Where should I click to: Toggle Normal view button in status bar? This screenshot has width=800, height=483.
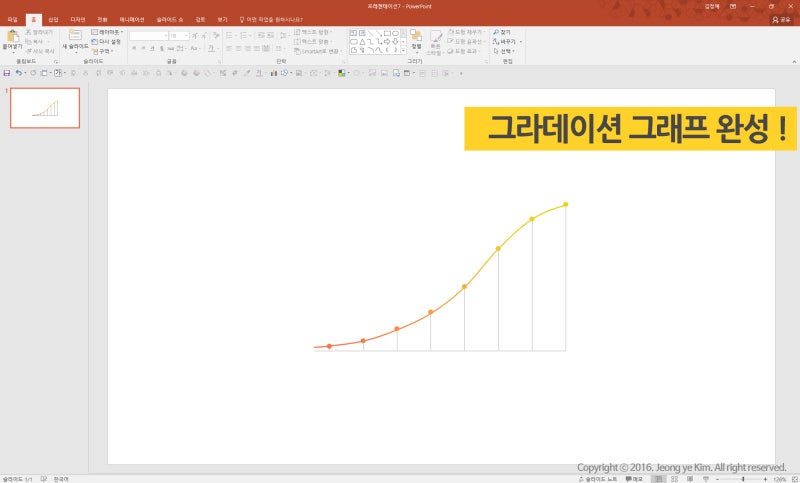click(x=658, y=479)
